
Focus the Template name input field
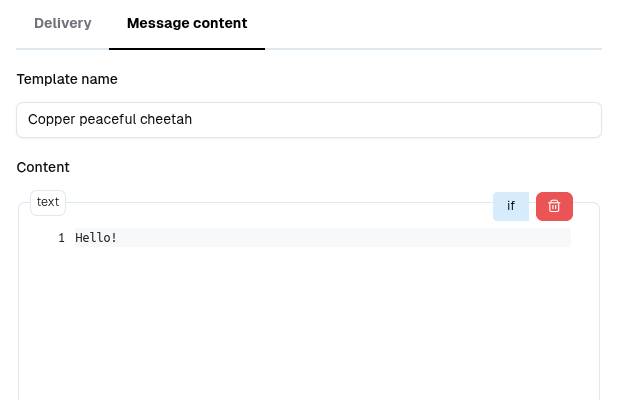pyautogui.click(x=309, y=120)
